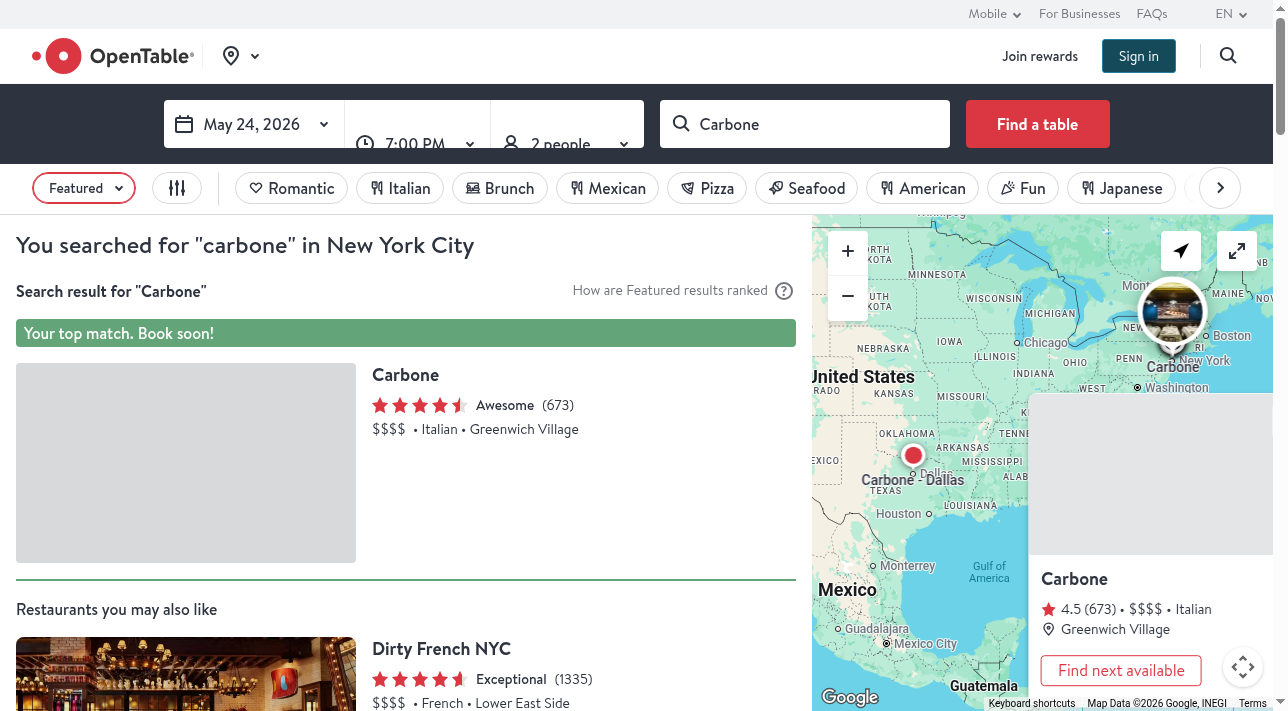Expand the map to fullscreen
The image size is (1288, 711).
coord(1237,251)
